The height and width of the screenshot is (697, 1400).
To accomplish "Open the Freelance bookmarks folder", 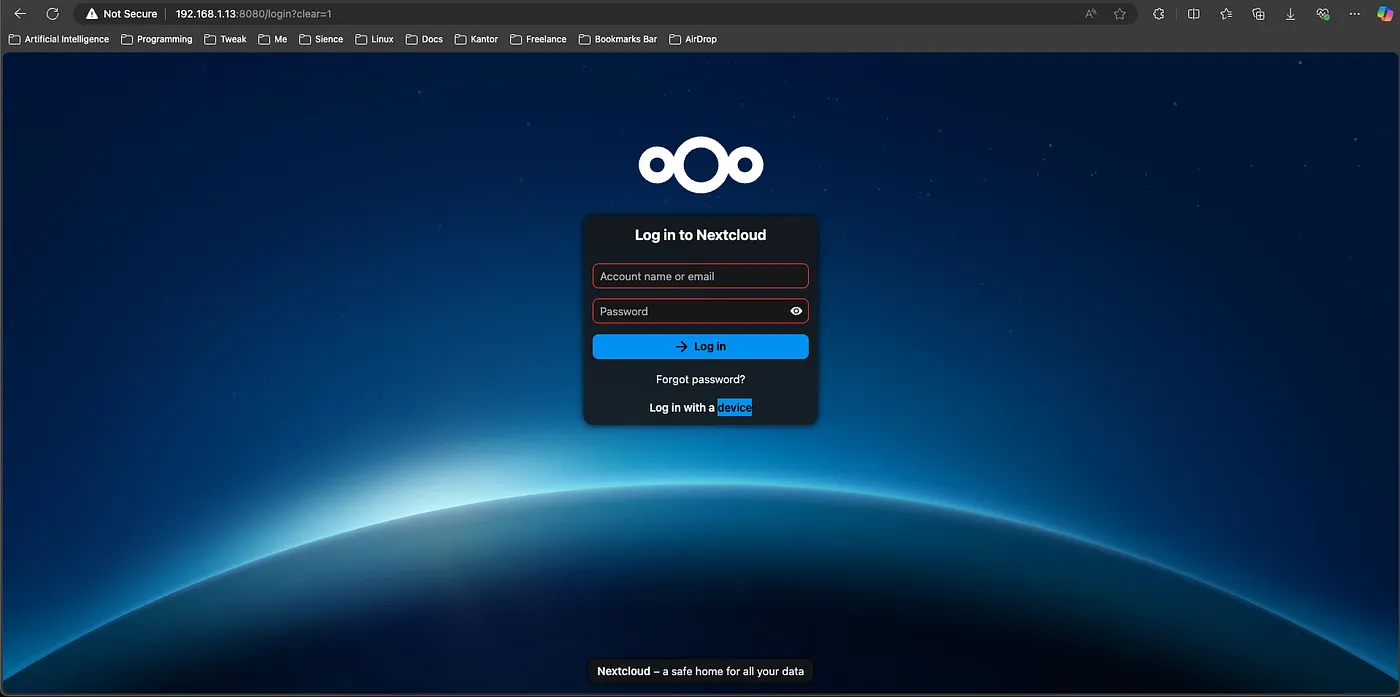I will [x=538, y=39].
